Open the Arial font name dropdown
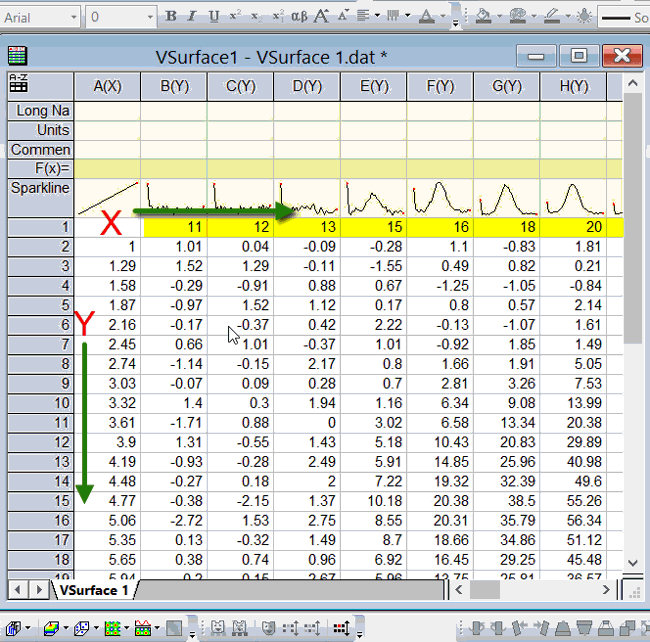650x642 pixels. pyautogui.click(x=73, y=17)
